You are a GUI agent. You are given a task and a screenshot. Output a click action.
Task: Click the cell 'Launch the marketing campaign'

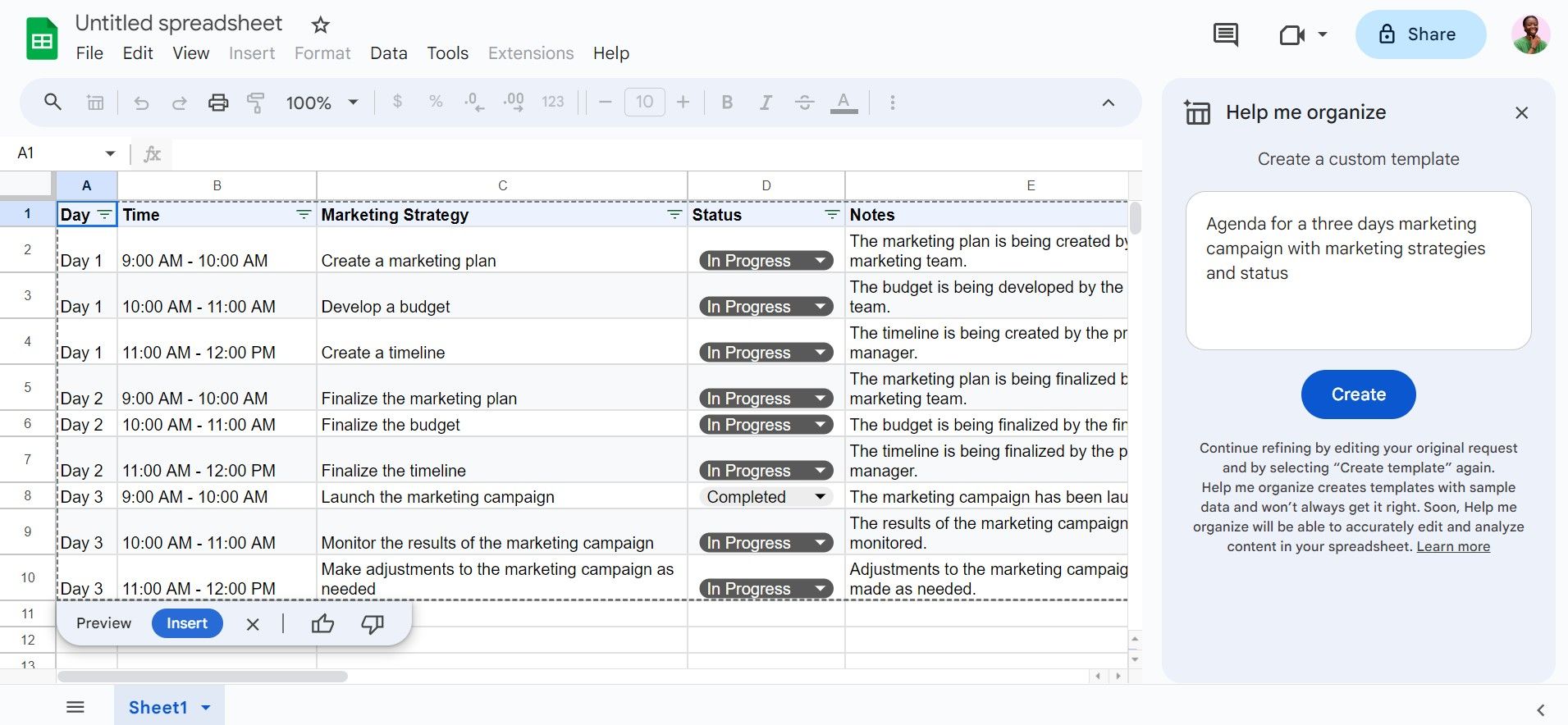tap(502, 497)
